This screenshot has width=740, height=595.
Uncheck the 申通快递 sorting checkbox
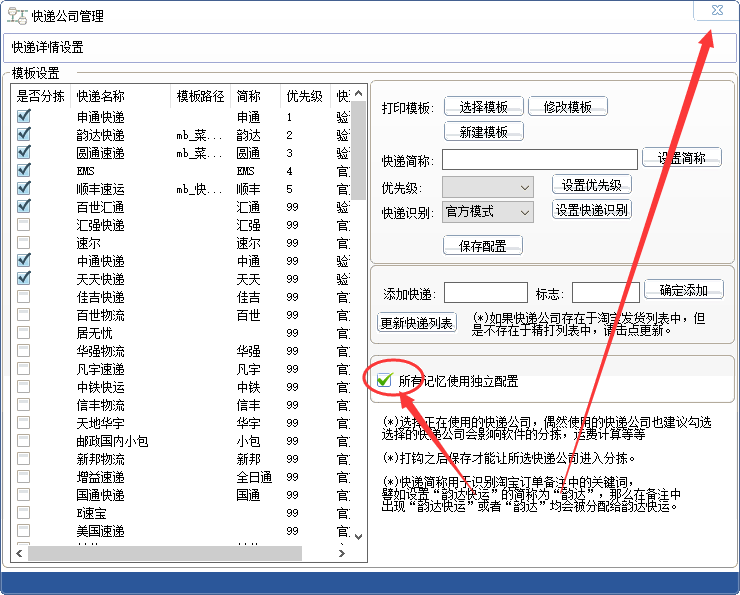24,117
